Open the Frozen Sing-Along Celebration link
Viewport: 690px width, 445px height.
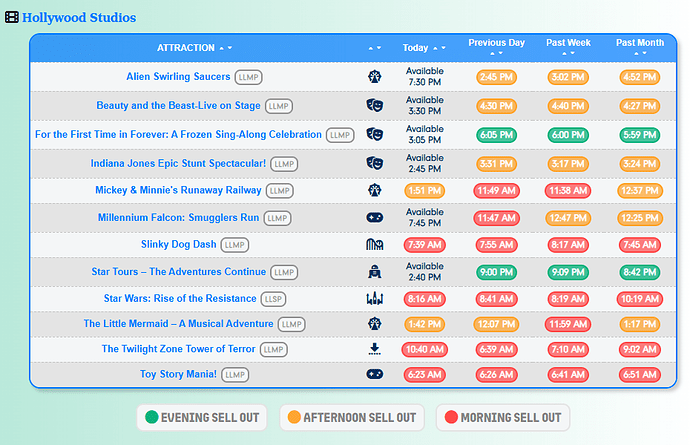(x=178, y=135)
